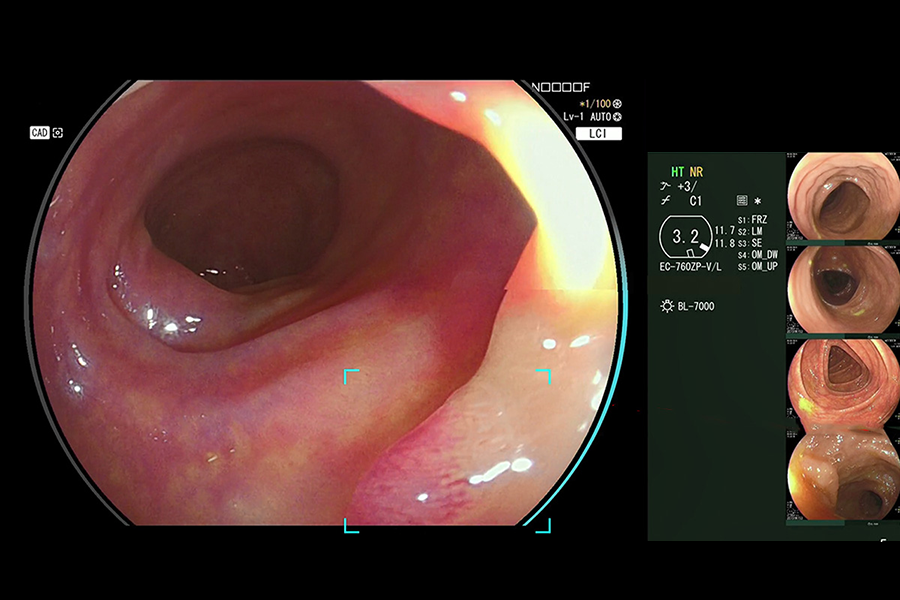Toggle the green HT indicator
900x600 pixels.
[677, 172]
